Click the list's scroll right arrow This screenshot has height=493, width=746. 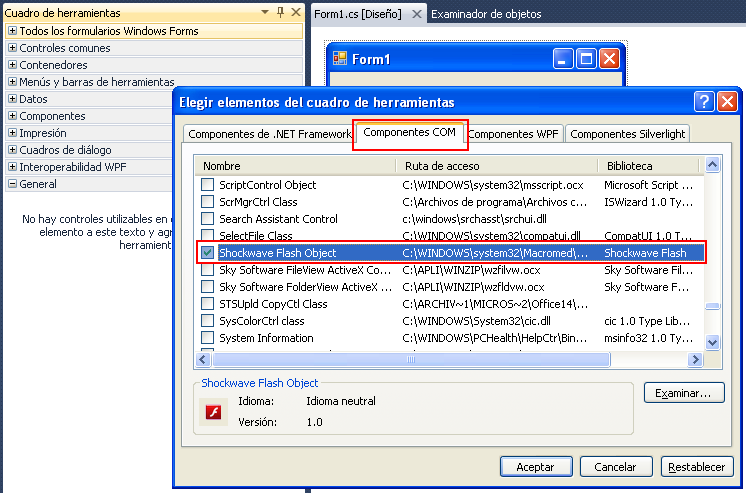[695, 360]
